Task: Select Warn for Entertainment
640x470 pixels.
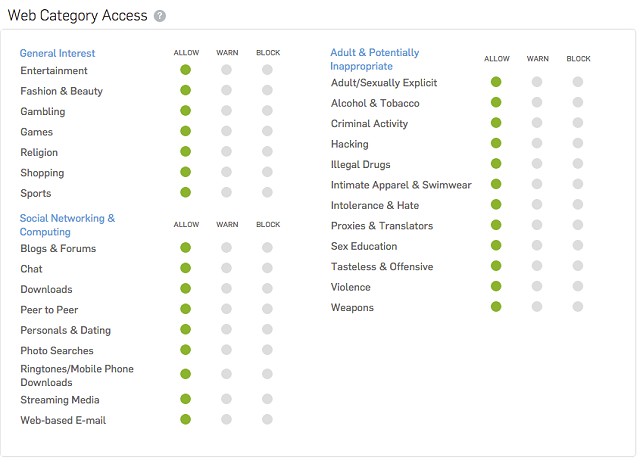Action: (226, 70)
